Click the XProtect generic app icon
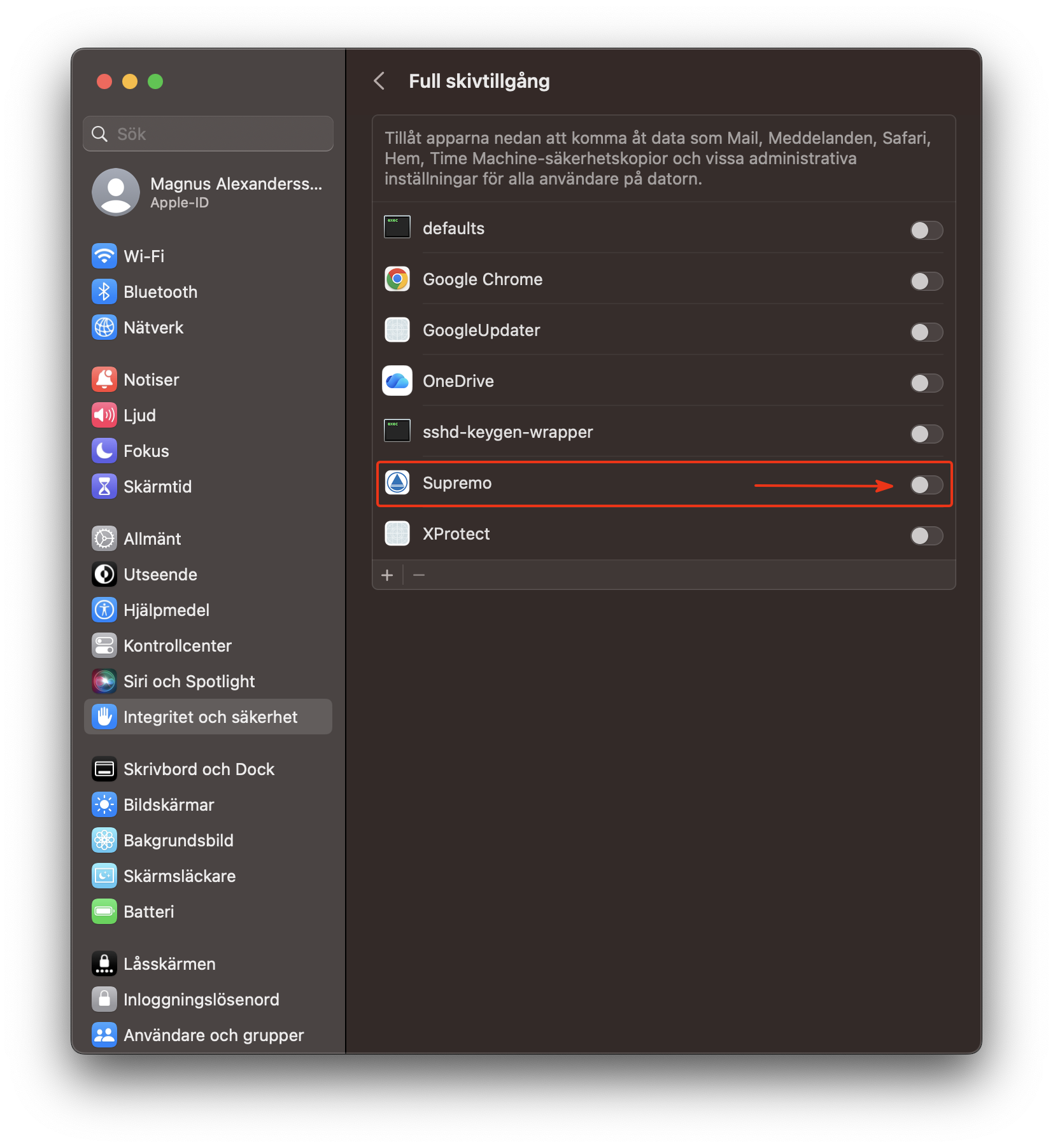The width and height of the screenshot is (1053, 1148). 397,533
